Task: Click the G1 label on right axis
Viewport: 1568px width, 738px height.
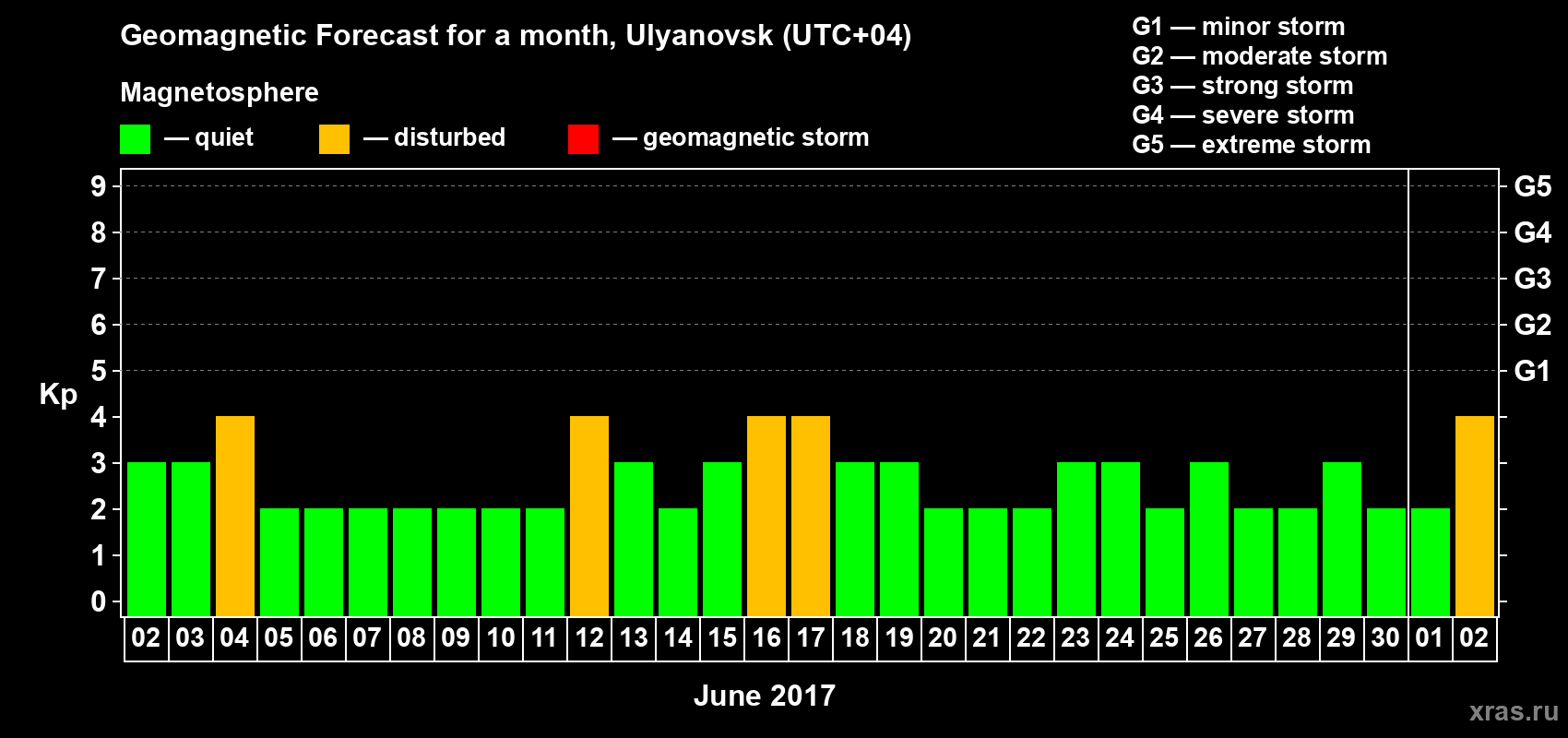Action: tap(1533, 371)
